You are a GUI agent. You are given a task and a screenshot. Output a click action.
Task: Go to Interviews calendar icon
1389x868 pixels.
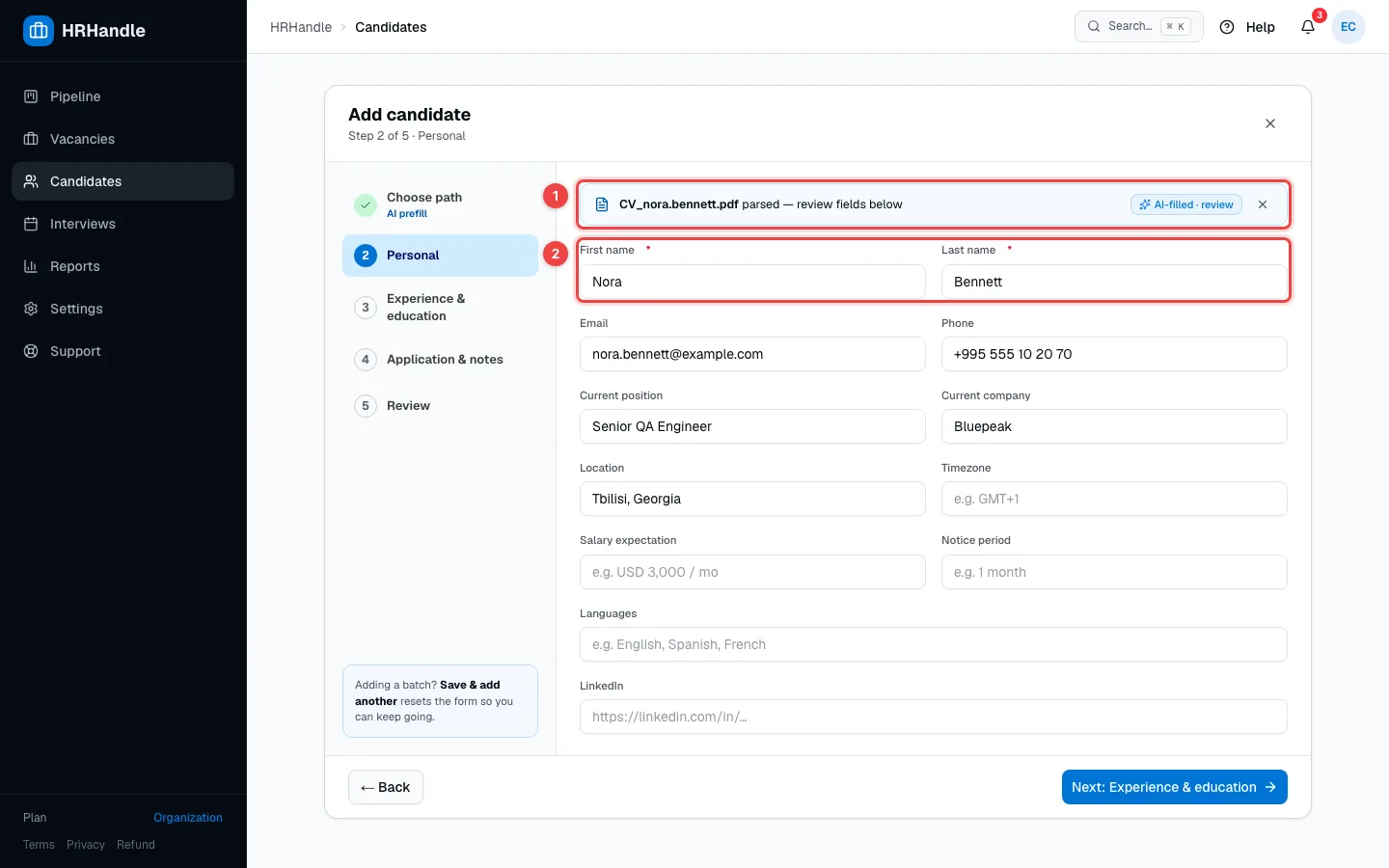tap(31, 224)
